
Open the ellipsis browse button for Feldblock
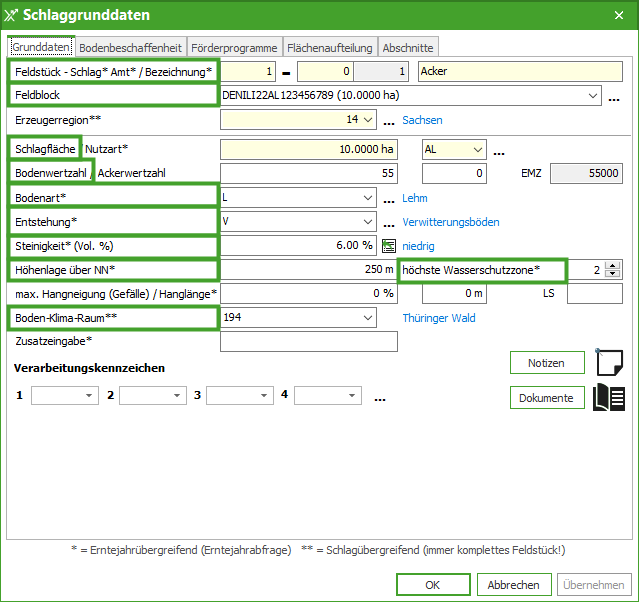pos(614,96)
